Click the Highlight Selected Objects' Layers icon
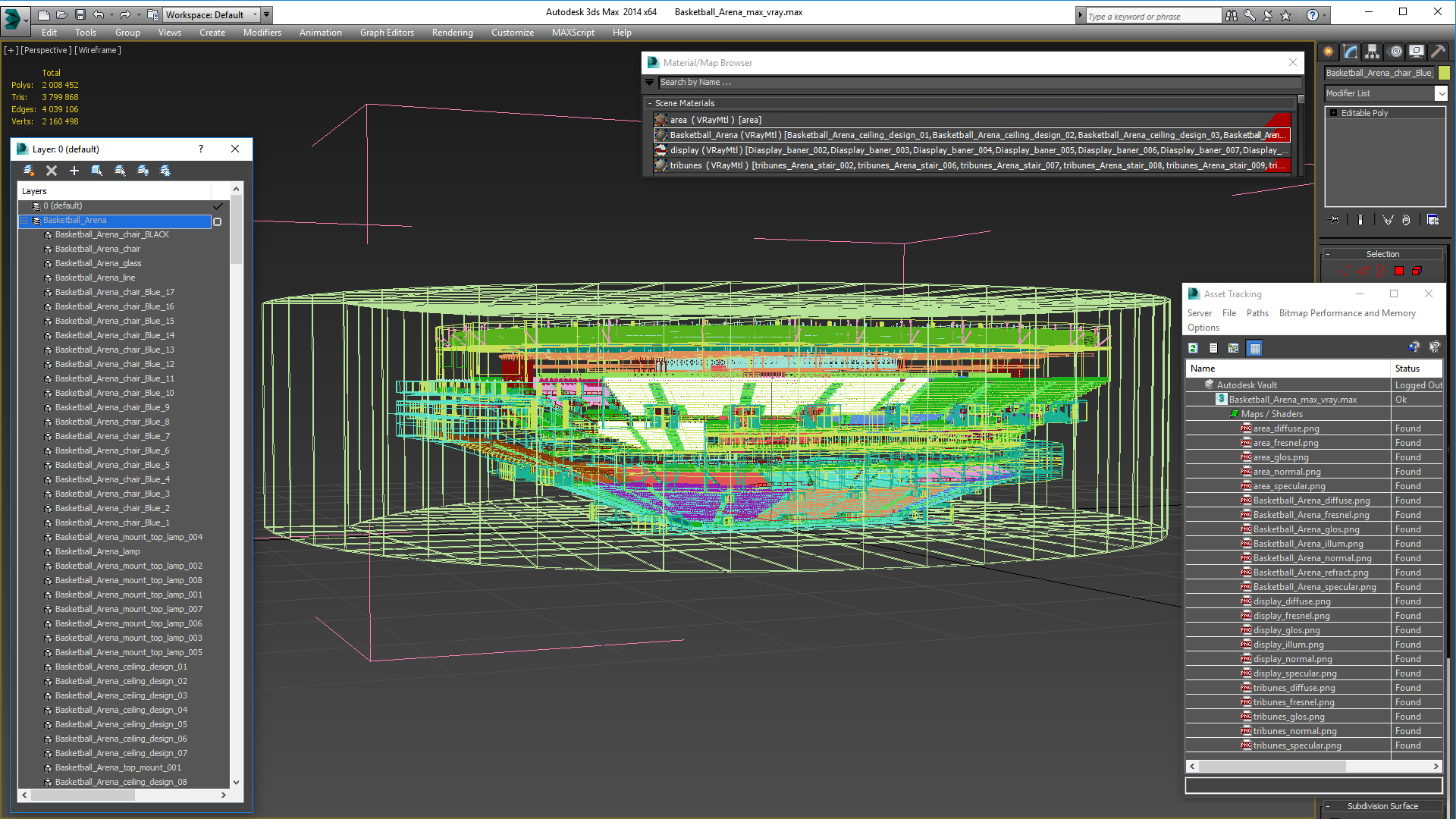Viewport: 1456px width, 819px height. (120, 171)
